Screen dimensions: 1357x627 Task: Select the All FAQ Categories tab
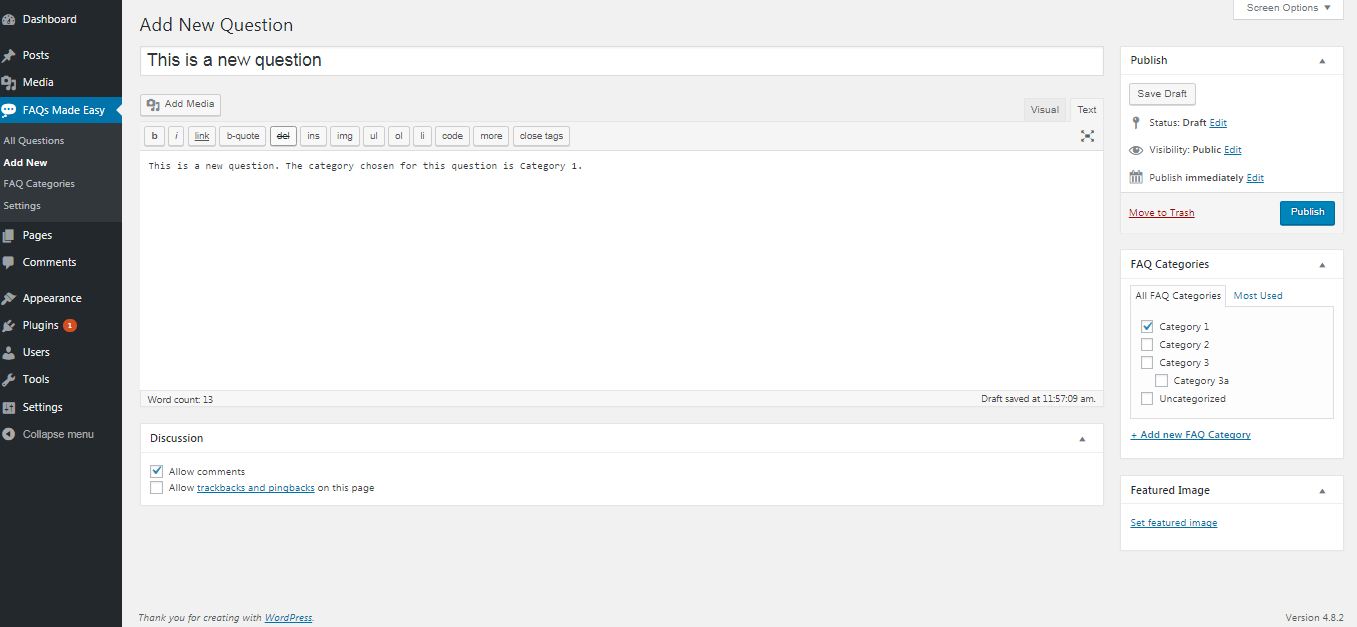pos(1178,296)
